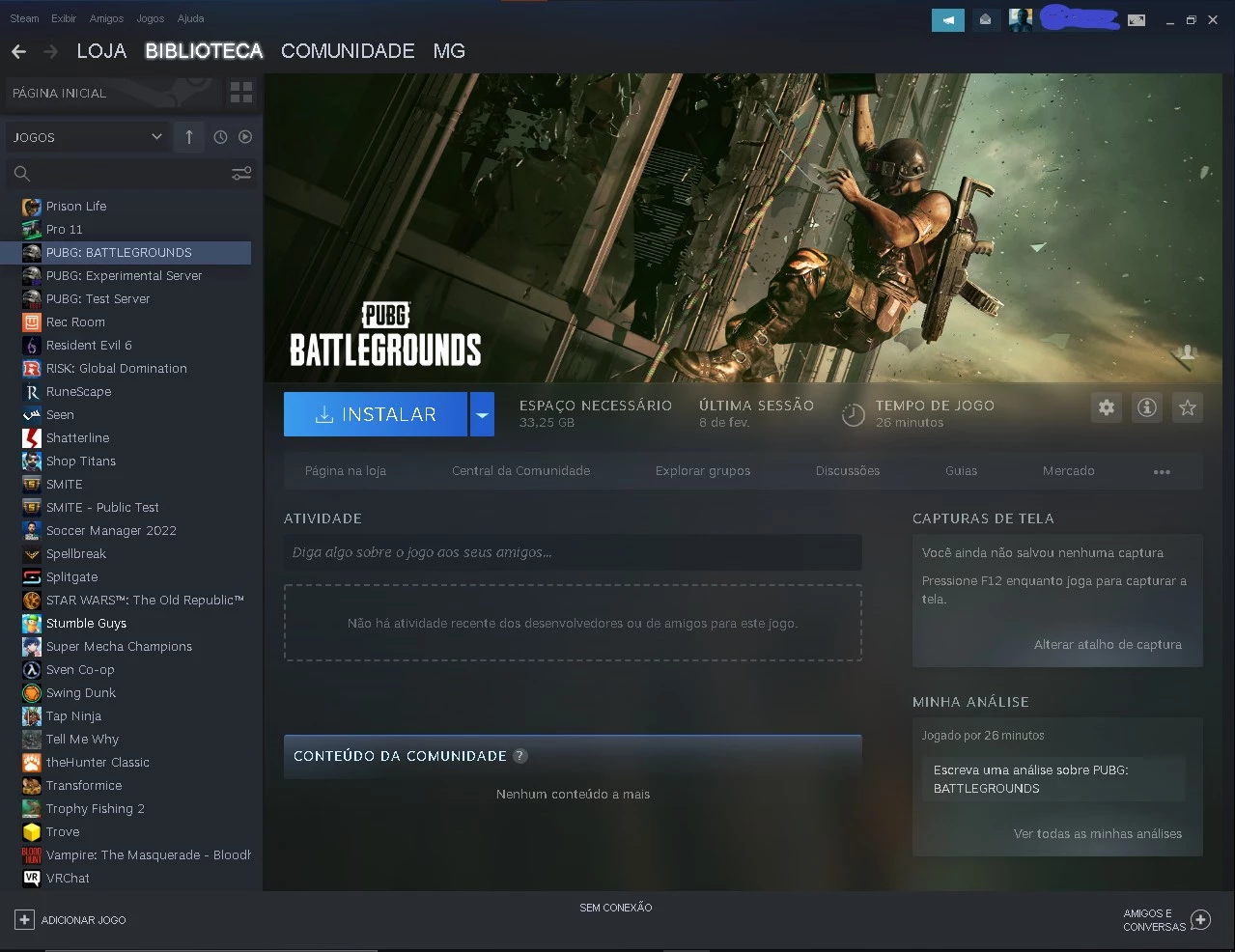This screenshot has height=952, width=1235.
Task: Open the Ajuda menu
Action: (x=190, y=18)
